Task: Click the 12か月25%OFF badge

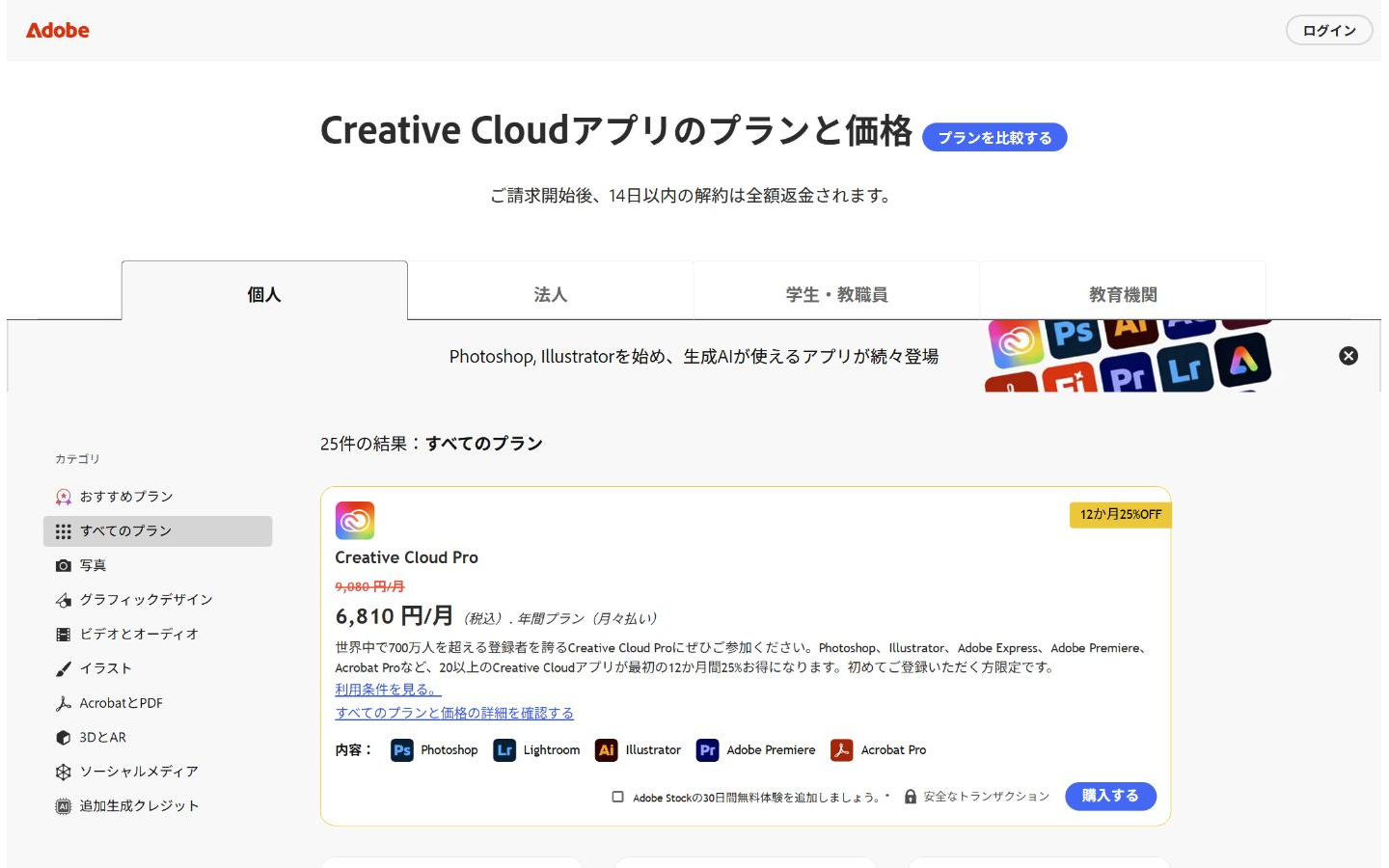Action: pyautogui.click(x=1121, y=515)
